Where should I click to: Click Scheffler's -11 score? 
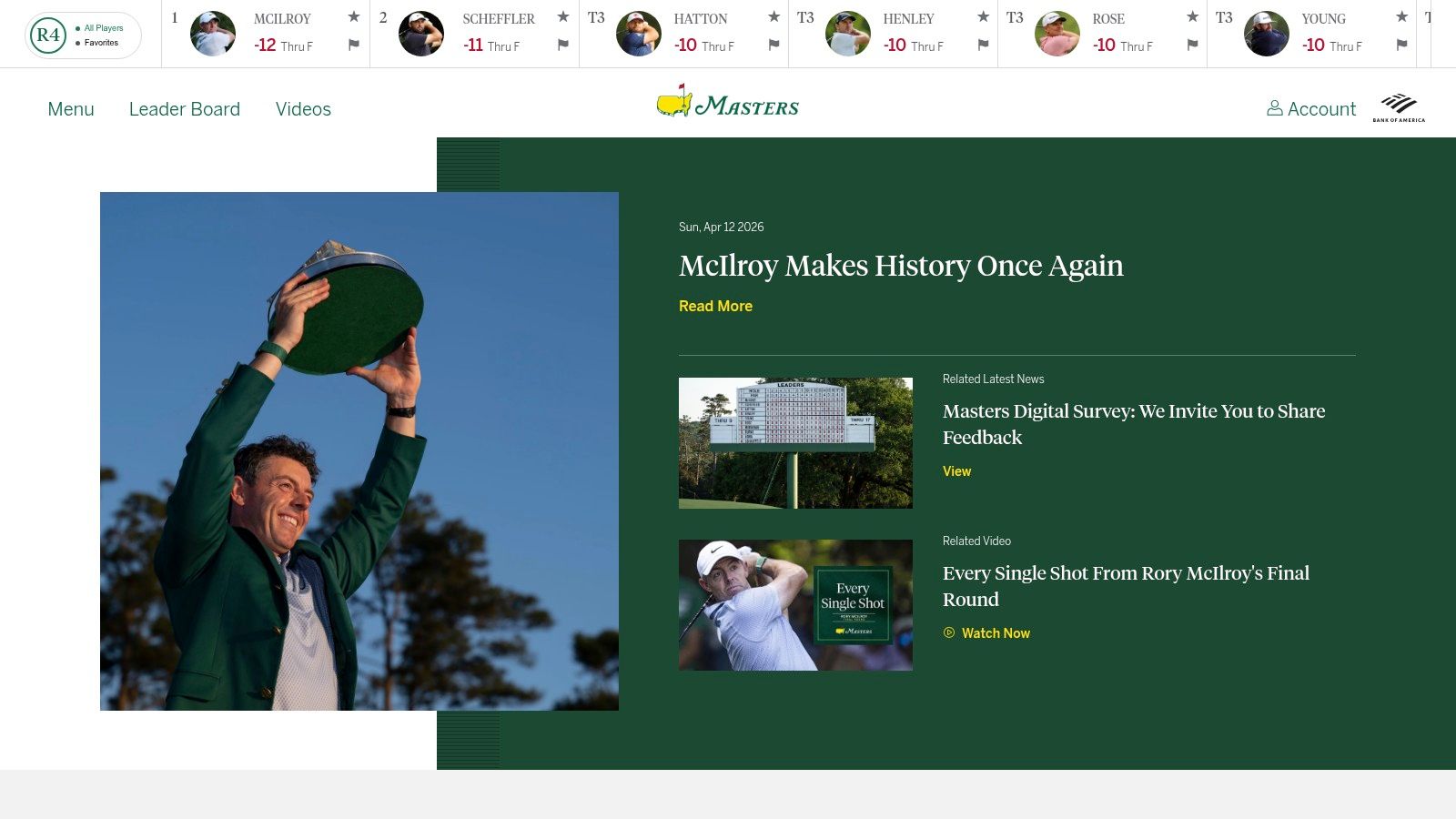click(x=473, y=45)
